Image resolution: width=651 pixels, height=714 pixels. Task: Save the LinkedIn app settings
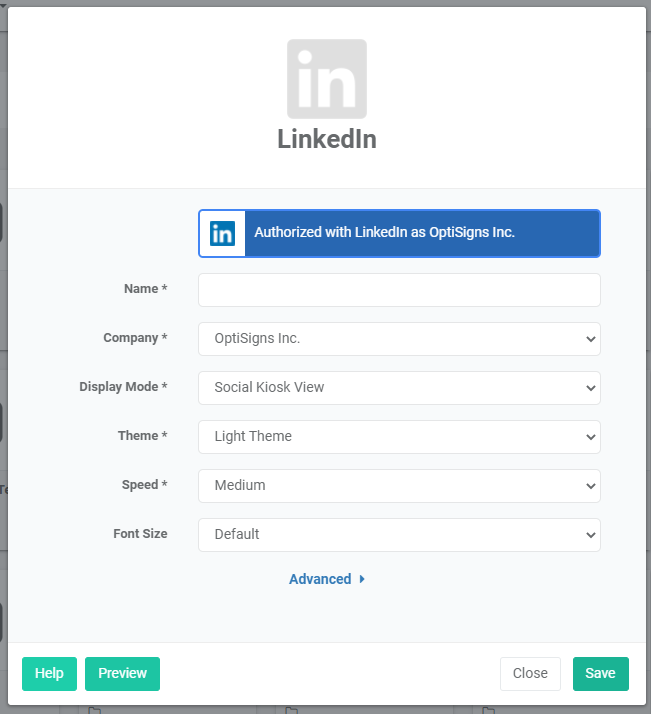600,674
